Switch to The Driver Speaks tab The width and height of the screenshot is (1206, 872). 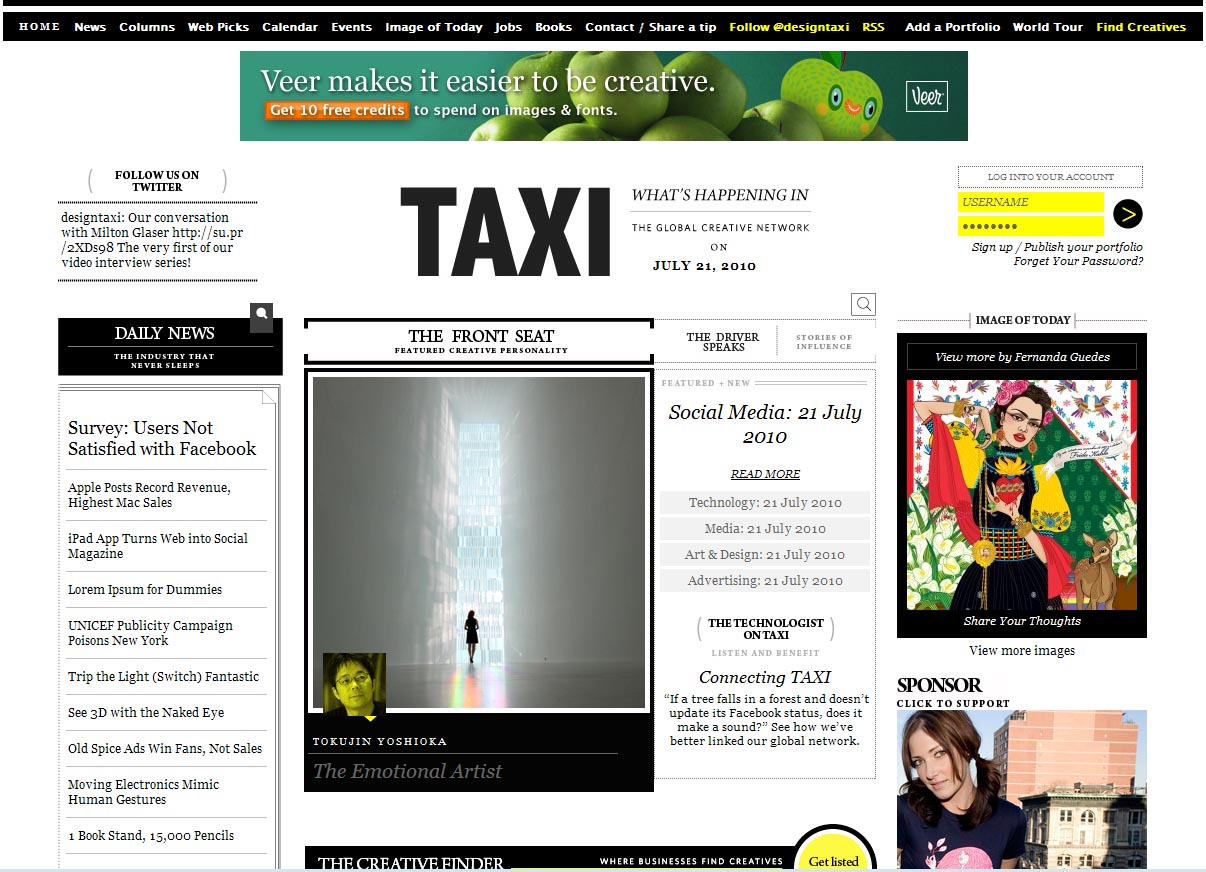click(723, 341)
